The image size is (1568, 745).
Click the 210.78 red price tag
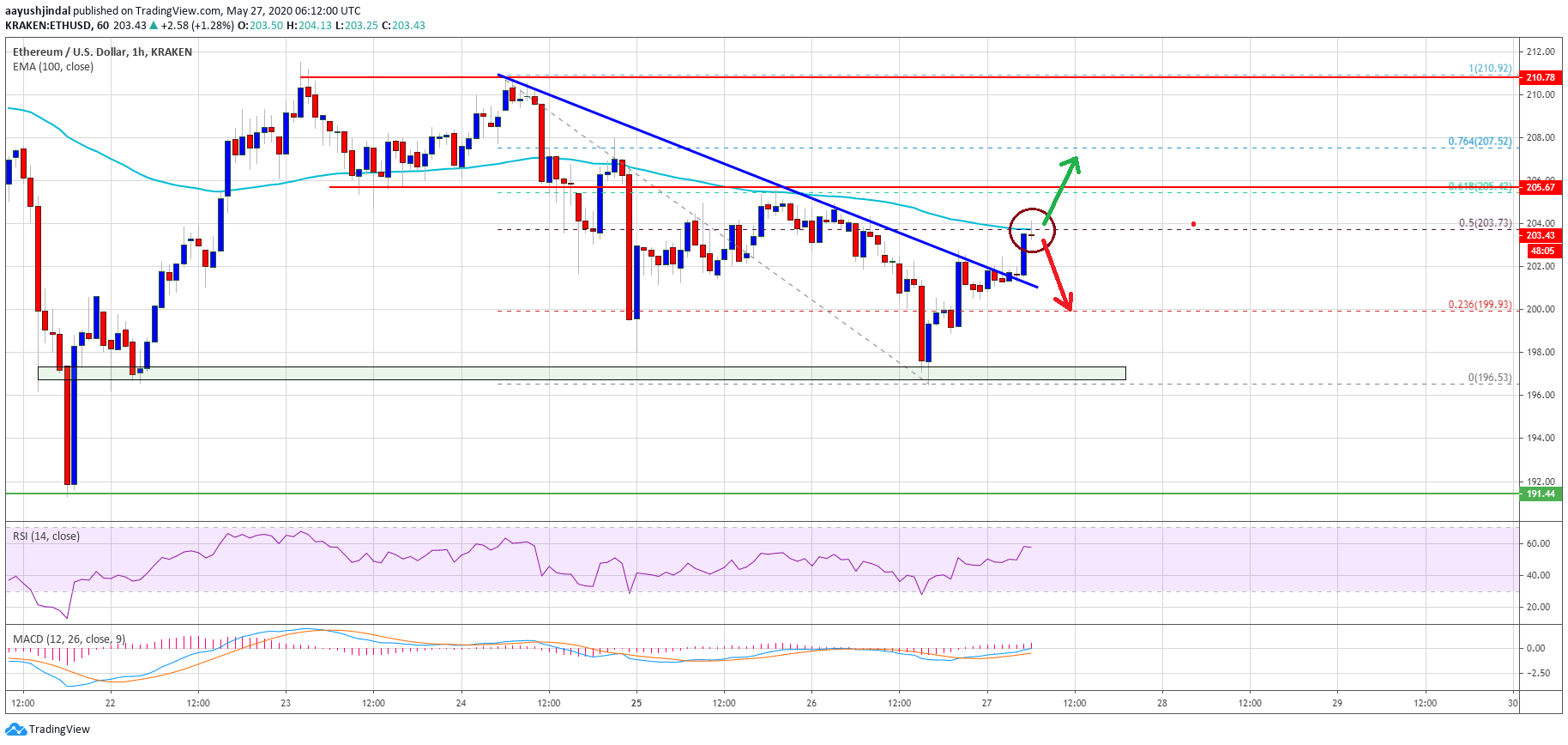point(1541,77)
